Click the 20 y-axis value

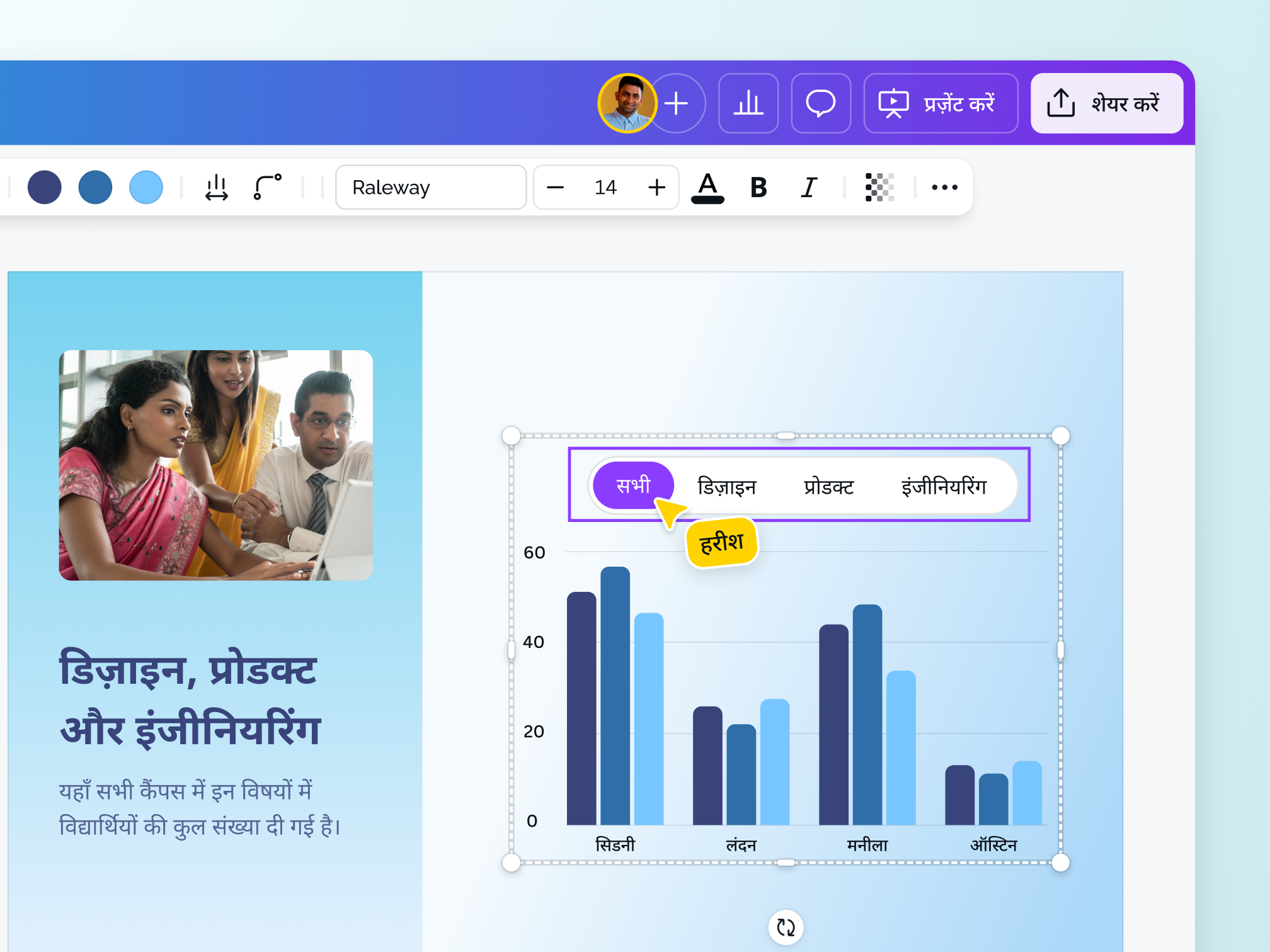(x=534, y=731)
